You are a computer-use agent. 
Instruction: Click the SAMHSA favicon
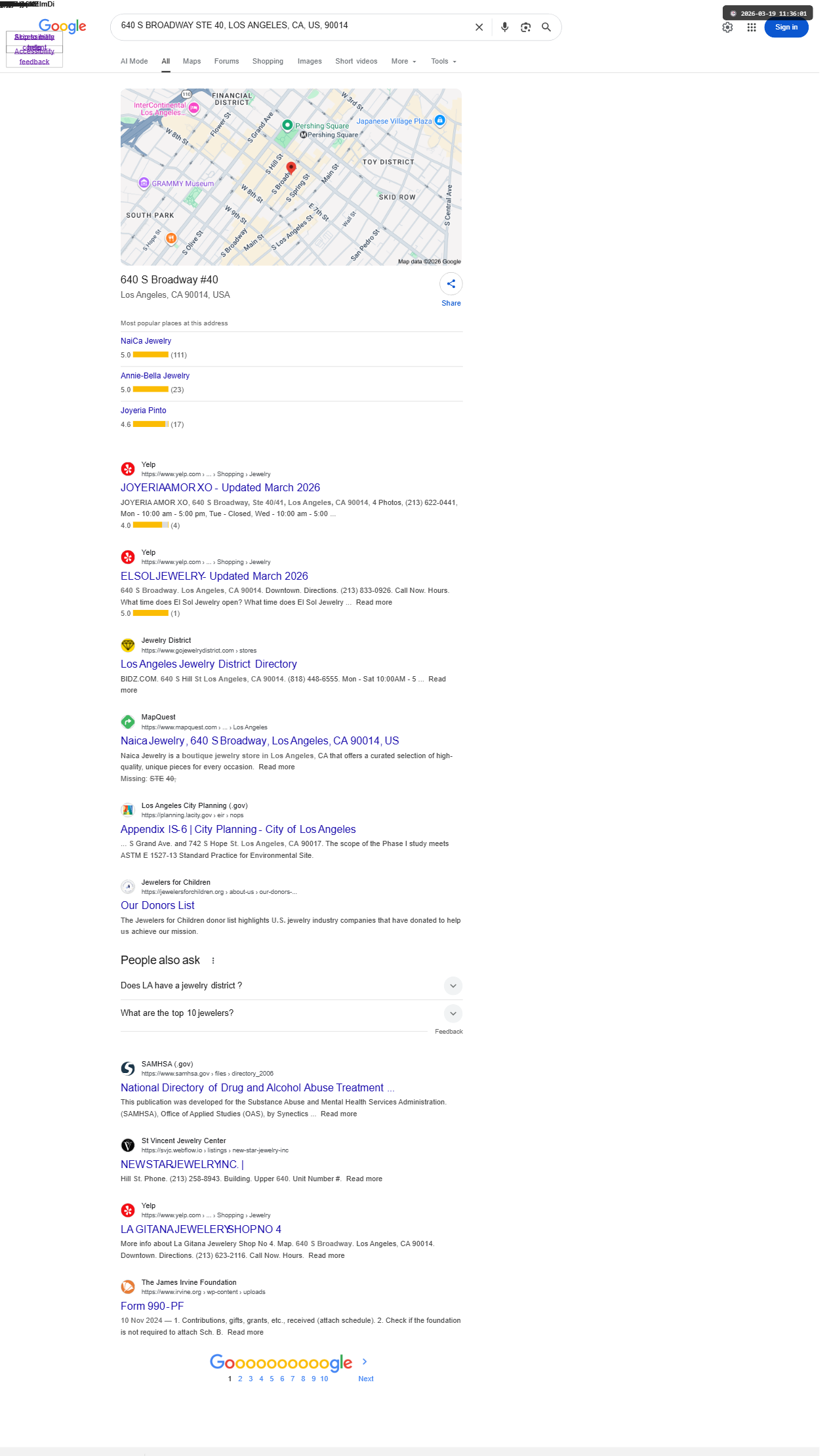coord(128,1068)
